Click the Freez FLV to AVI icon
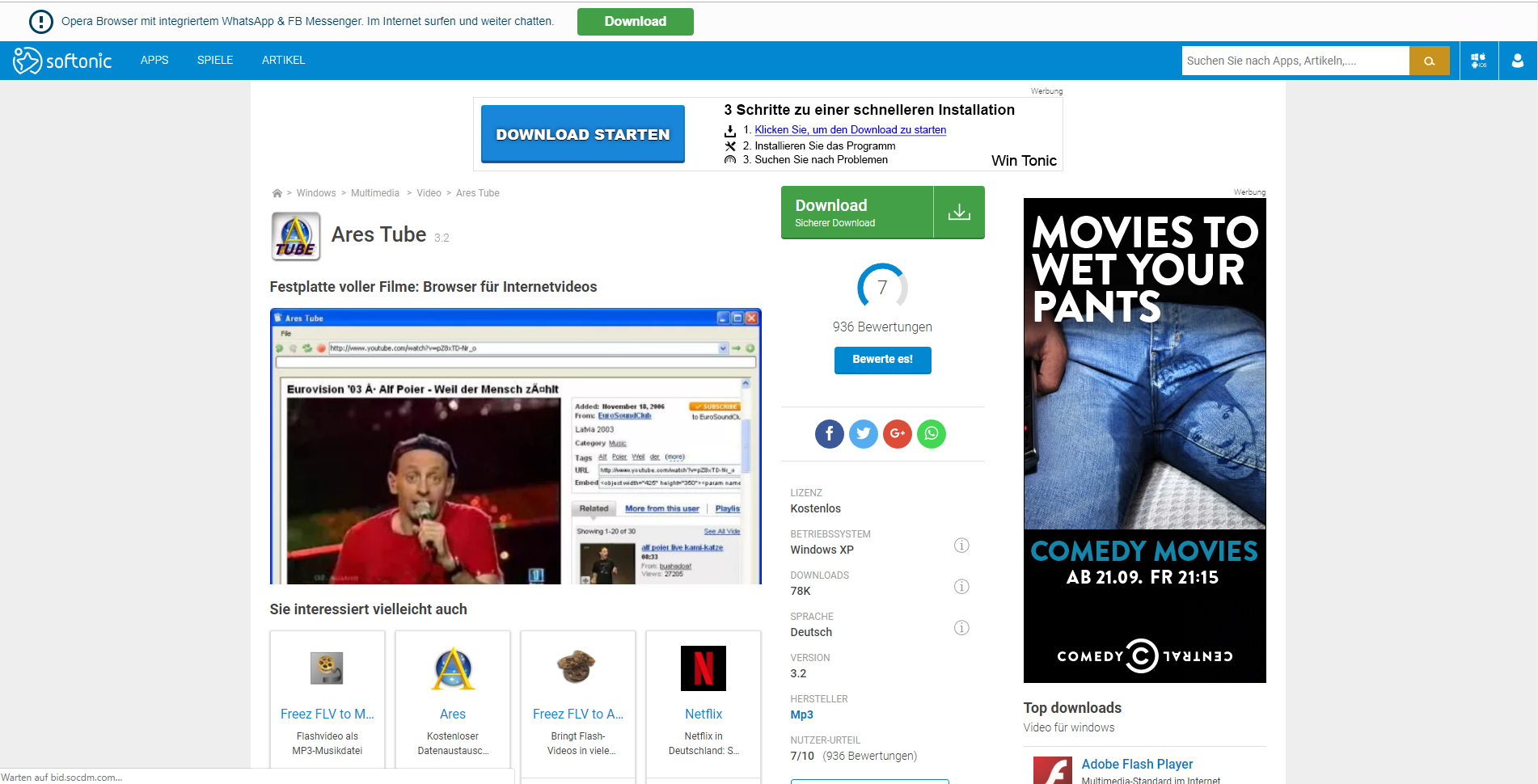The image size is (1538, 784). pyautogui.click(x=577, y=668)
